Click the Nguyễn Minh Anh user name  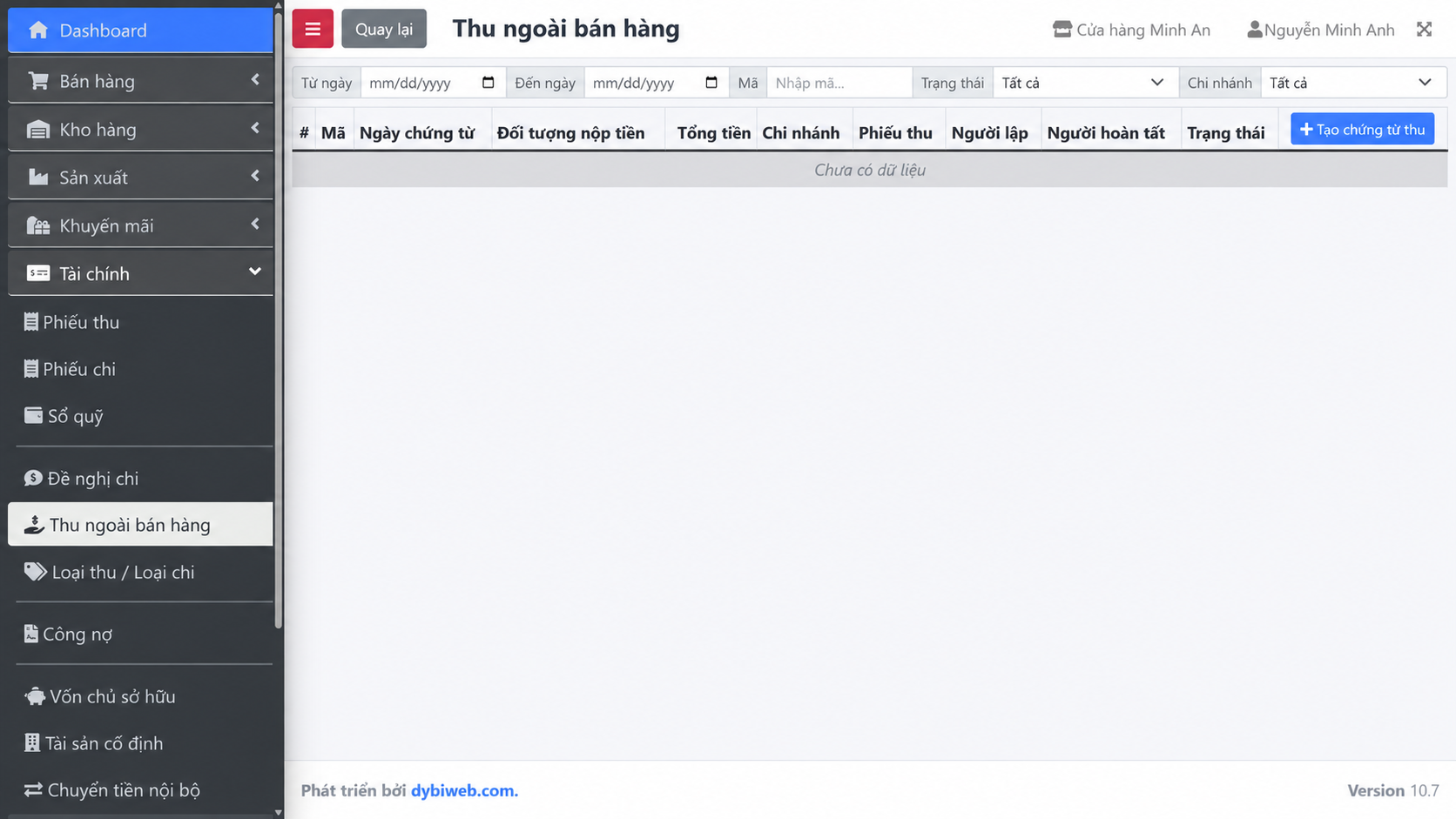pyautogui.click(x=1329, y=30)
